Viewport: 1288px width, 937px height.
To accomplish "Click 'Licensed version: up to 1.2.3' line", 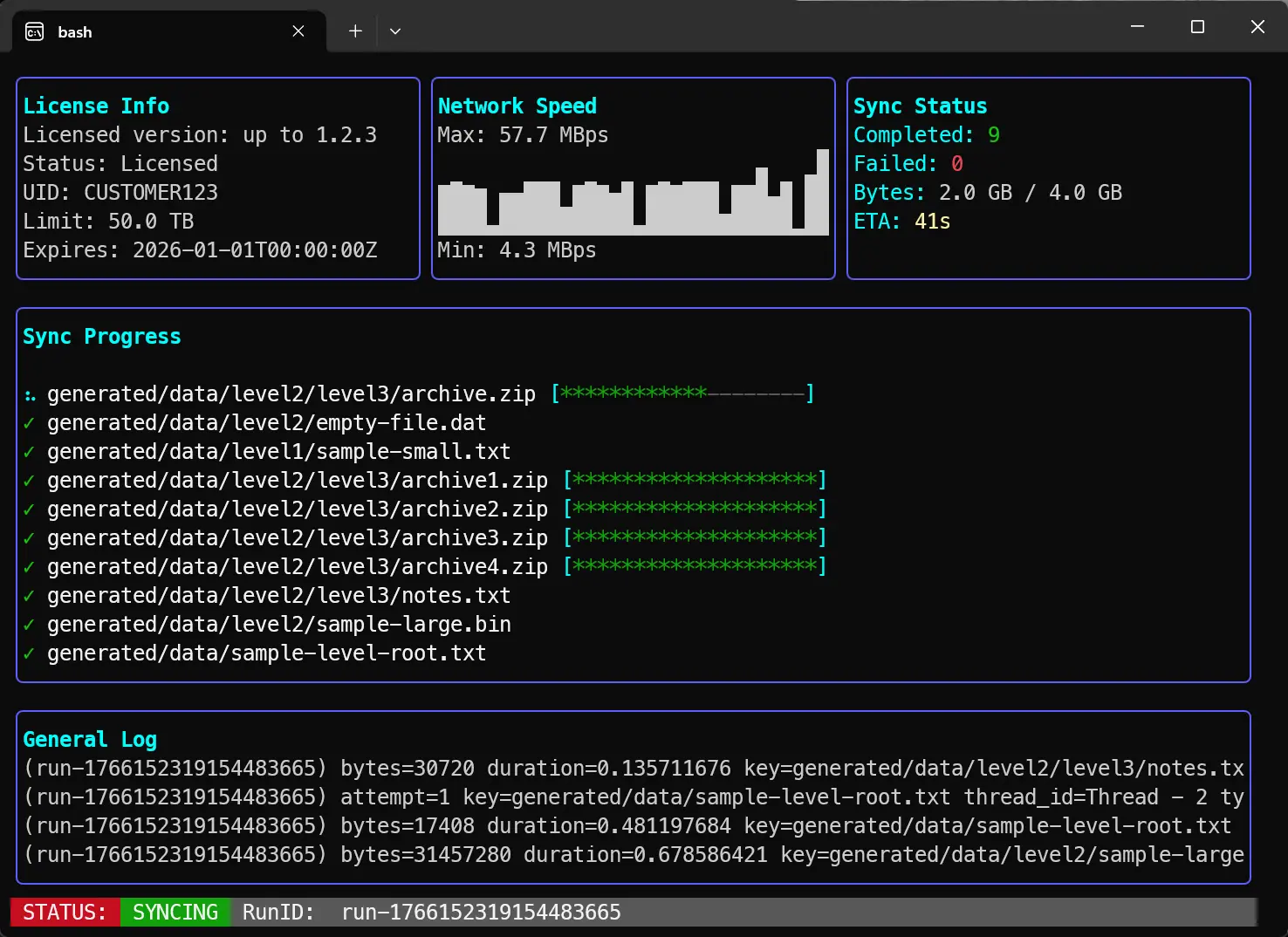I will pyautogui.click(x=200, y=134).
